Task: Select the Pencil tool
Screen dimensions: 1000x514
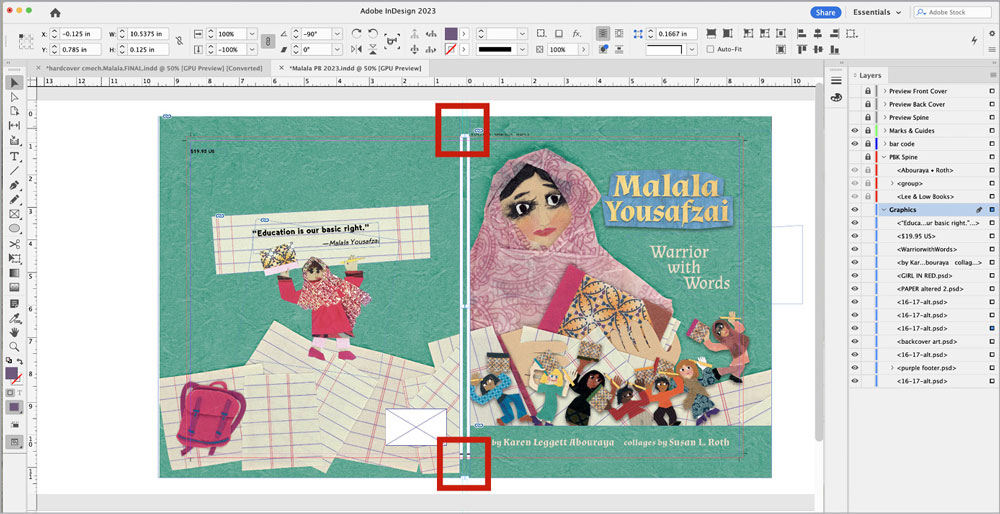Action: click(14, 200)
